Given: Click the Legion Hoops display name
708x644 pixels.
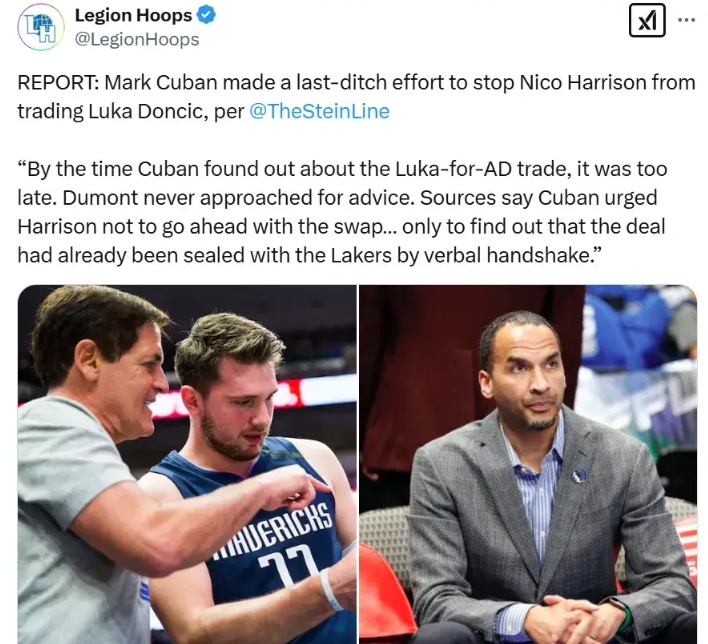Looking at the screenshot, I should pyautogui.click(x=133, y=15).
